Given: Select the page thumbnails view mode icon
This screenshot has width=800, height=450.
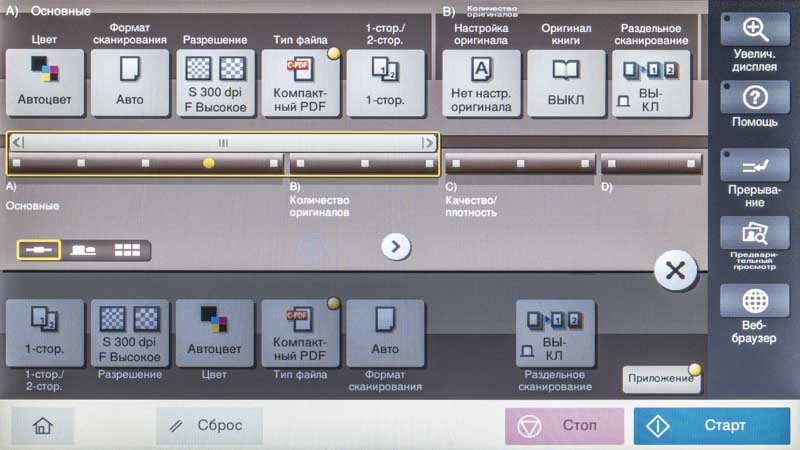Looking at the screenshot, I should (x=83, y=250).
